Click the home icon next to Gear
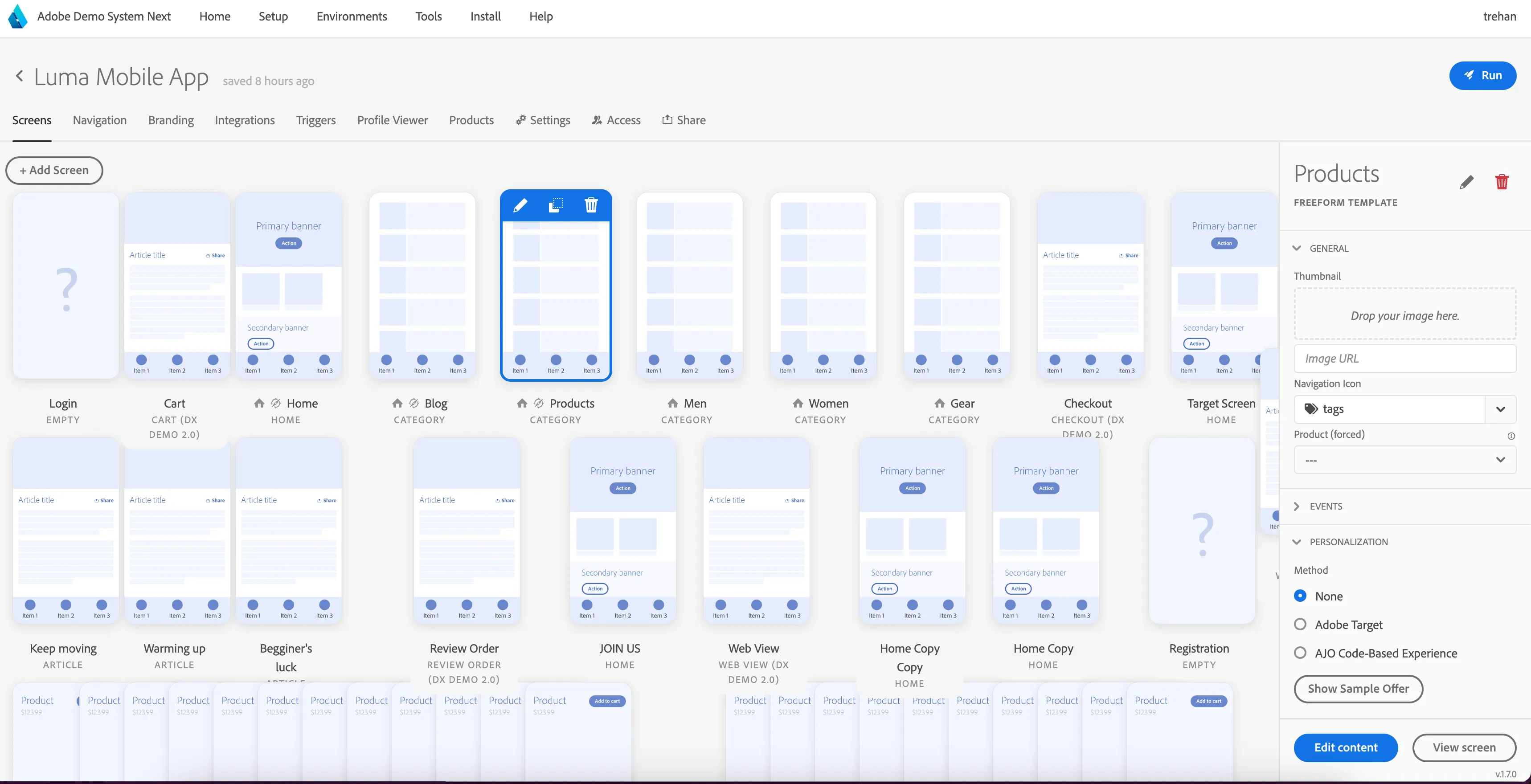 pyautogui.click(x=940, y=404)
